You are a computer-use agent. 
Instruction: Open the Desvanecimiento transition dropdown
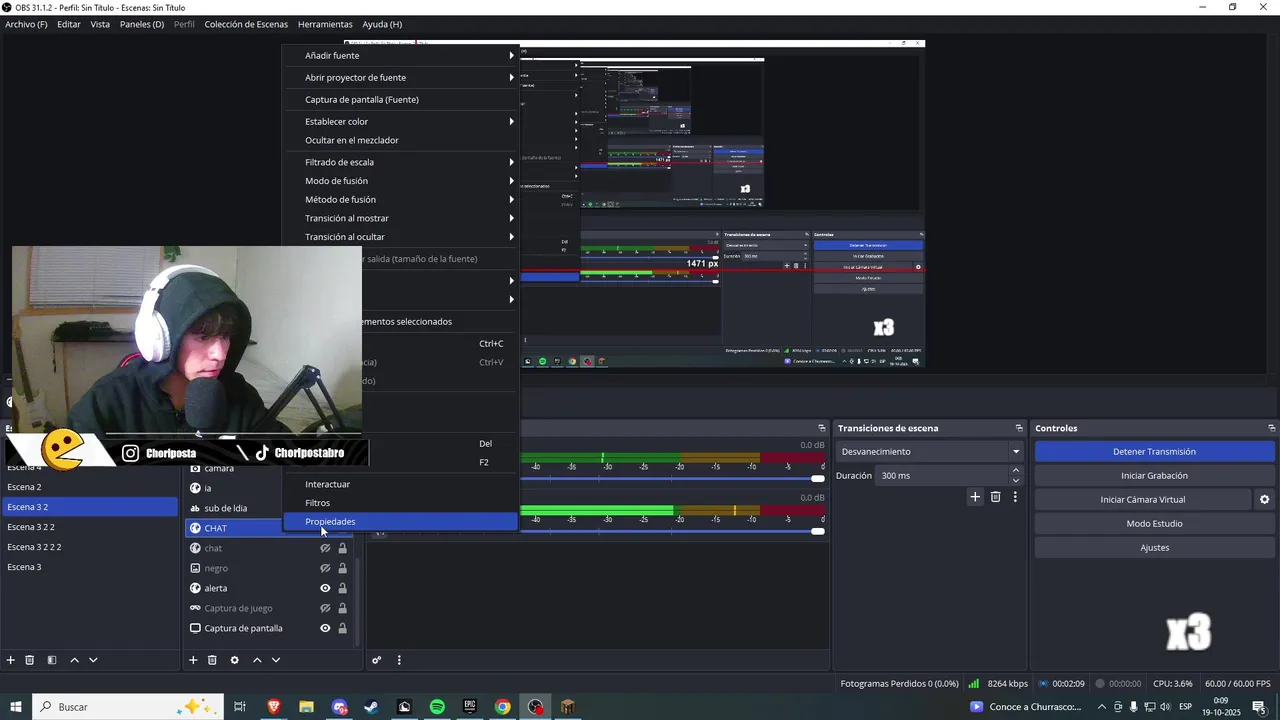point(930,452)
